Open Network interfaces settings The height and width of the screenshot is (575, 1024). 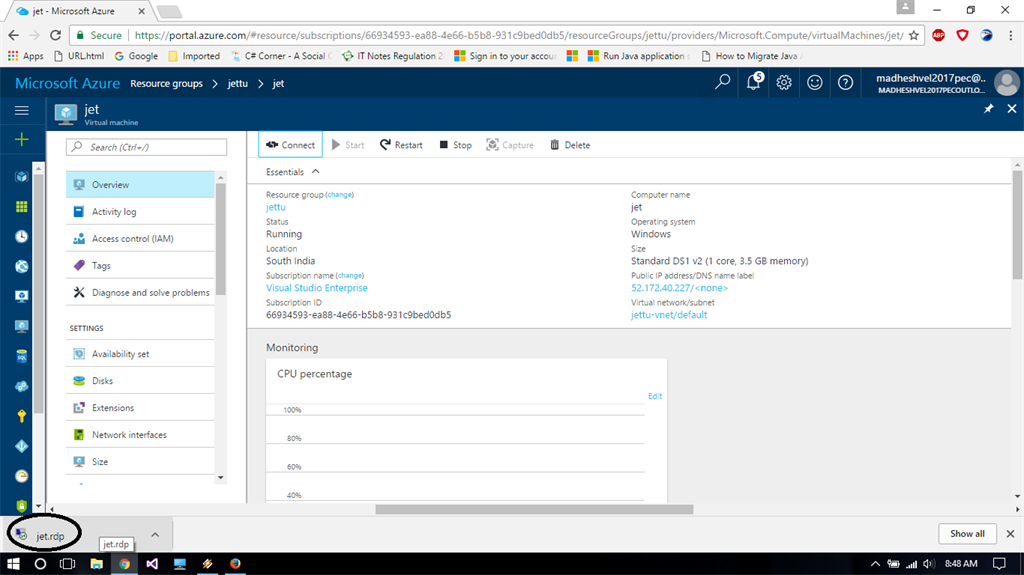(x=140, y=435)
